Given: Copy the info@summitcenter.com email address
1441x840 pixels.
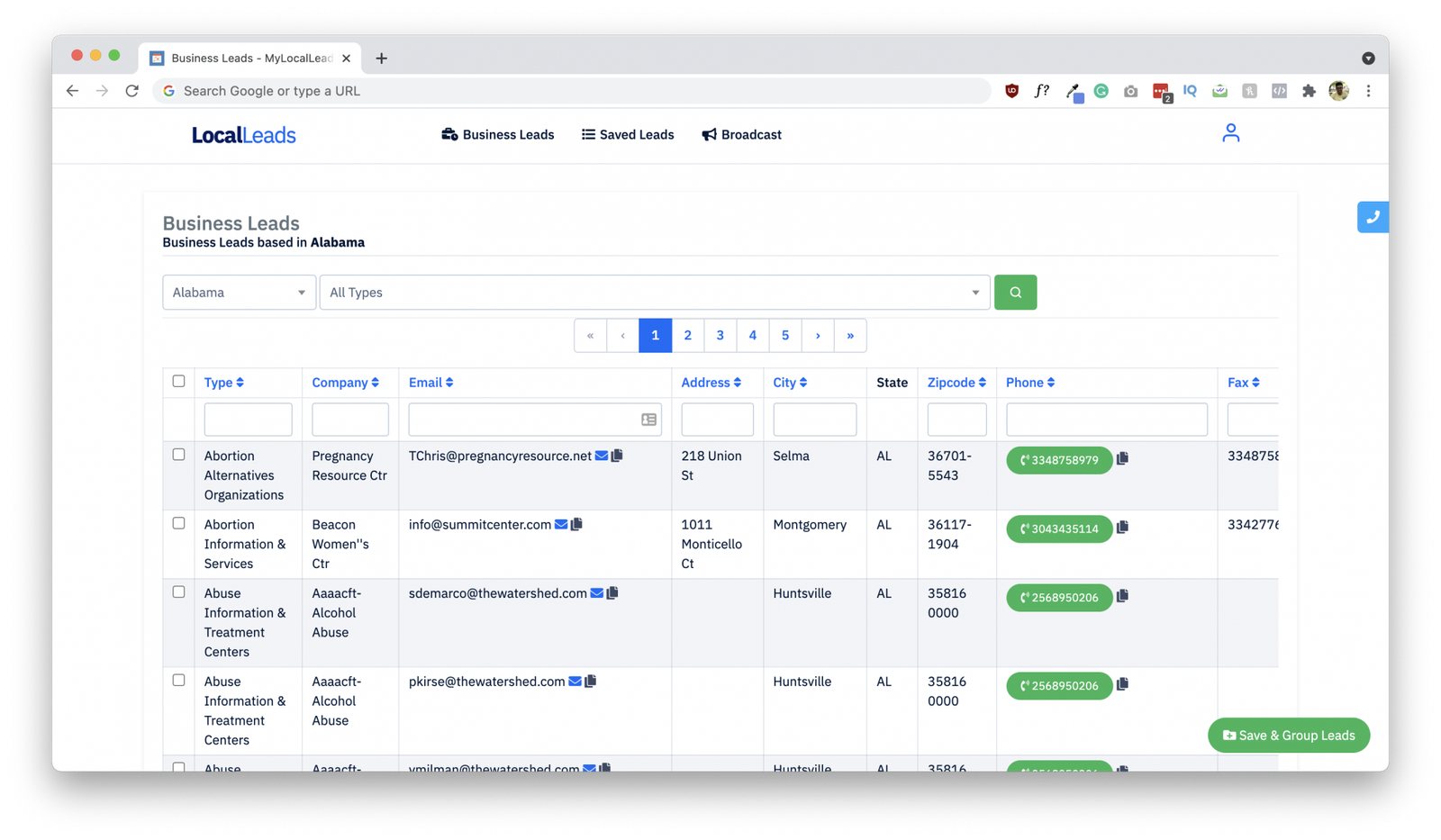Looking at the screenshot, I should [x=577, y=524].
